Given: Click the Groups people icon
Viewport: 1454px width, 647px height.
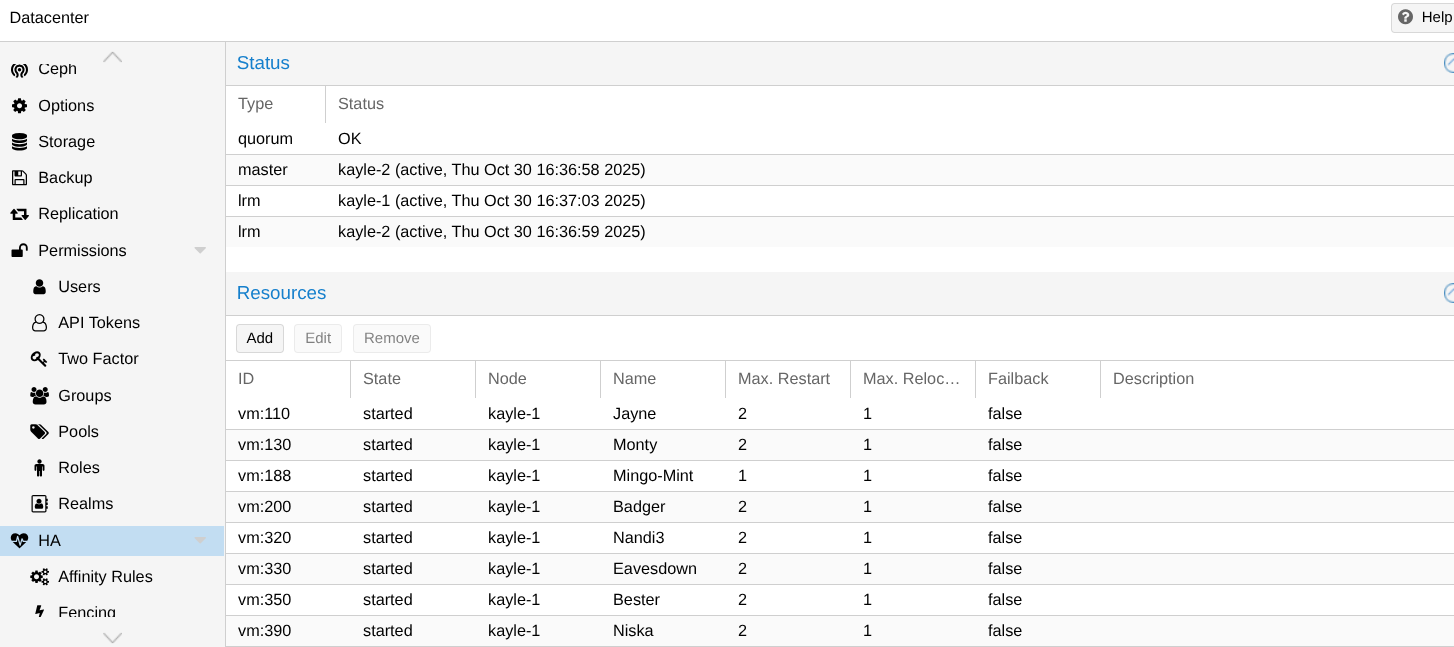Looking at the screenshot, I should click(x=39, y=396).
